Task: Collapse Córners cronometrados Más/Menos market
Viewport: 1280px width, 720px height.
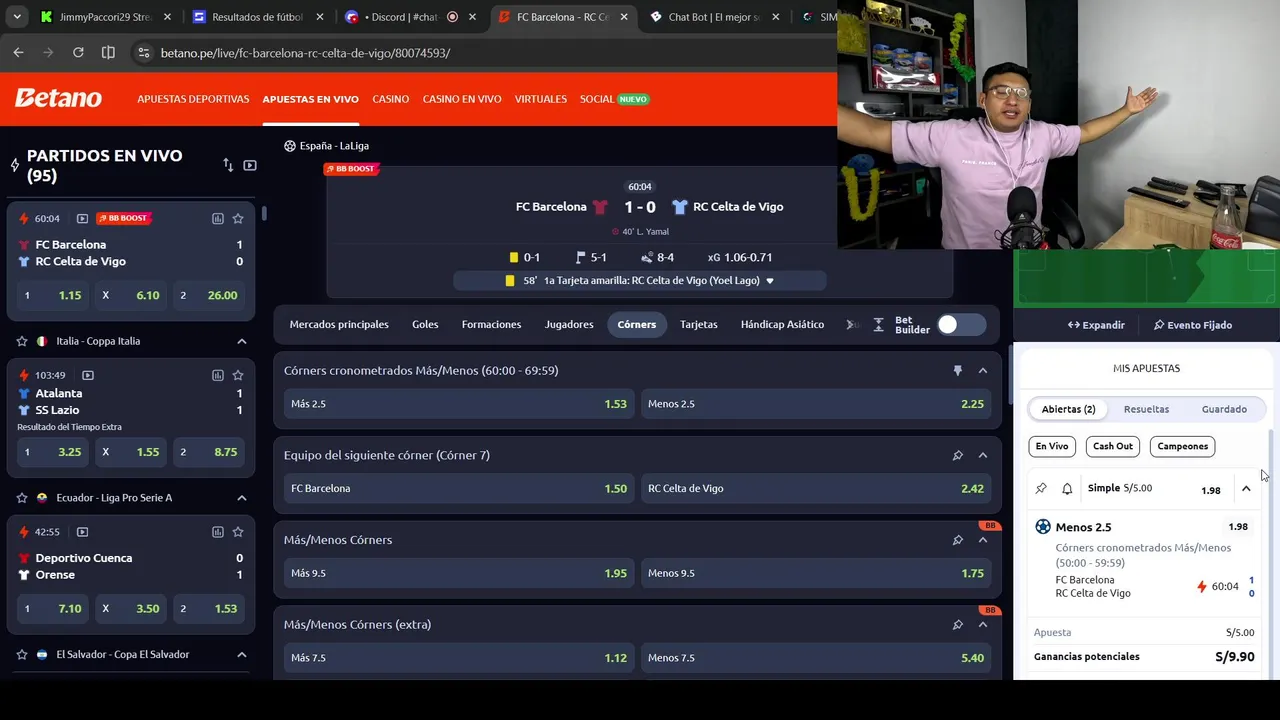Action: [x=983, y=371]
